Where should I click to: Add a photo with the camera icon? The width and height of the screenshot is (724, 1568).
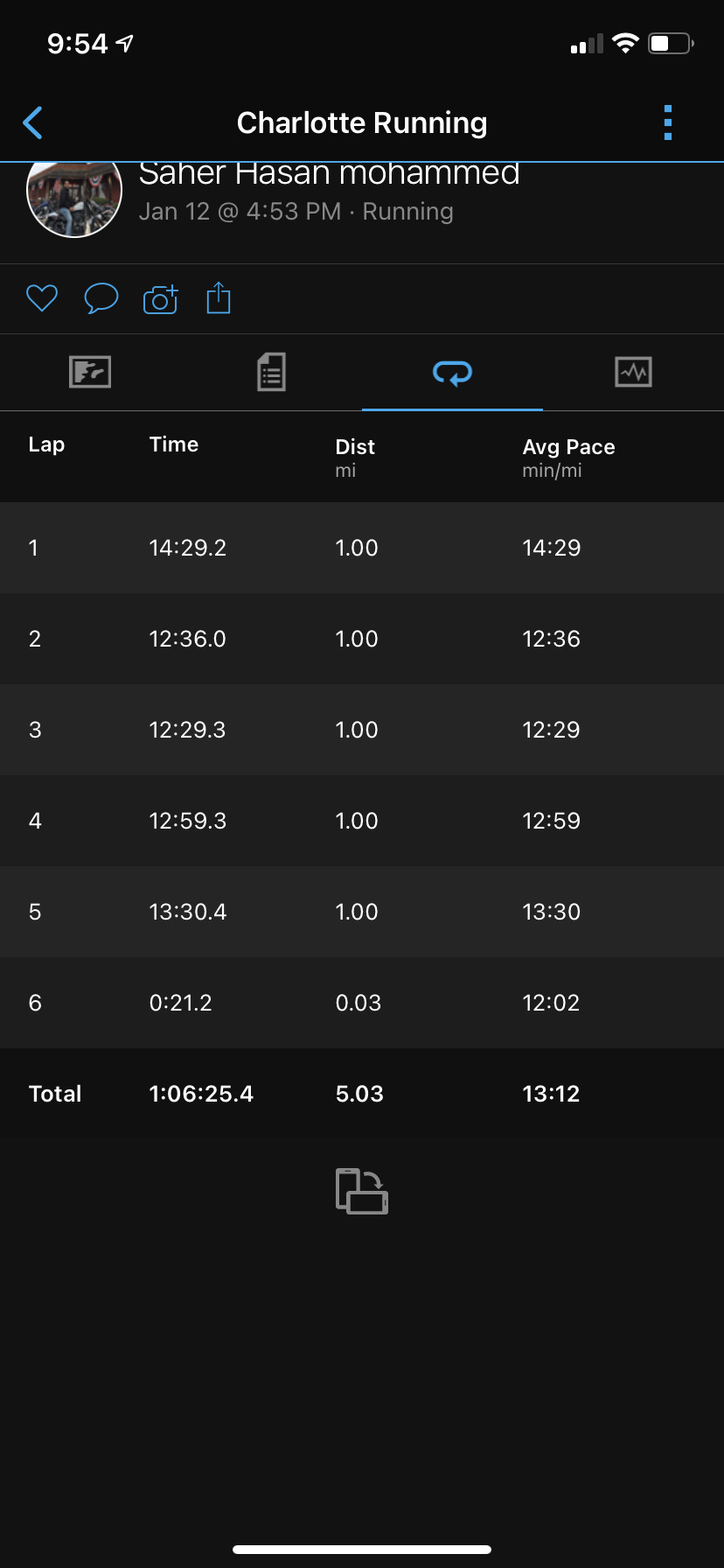point(160,298)
